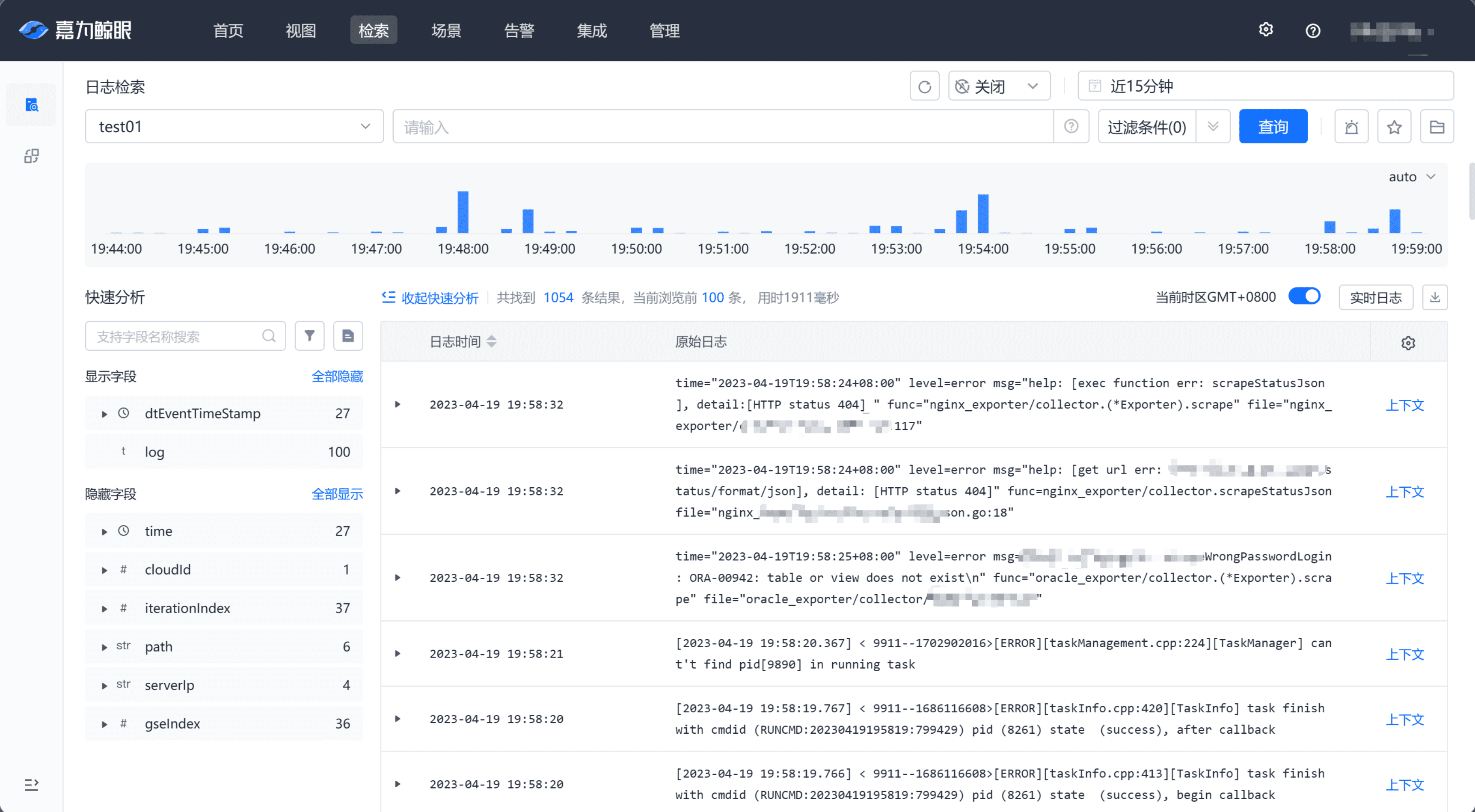Click the table/document icon beside filter
Image resolution: width=1475 pixels, height=812 pixels.
[348, 335]
